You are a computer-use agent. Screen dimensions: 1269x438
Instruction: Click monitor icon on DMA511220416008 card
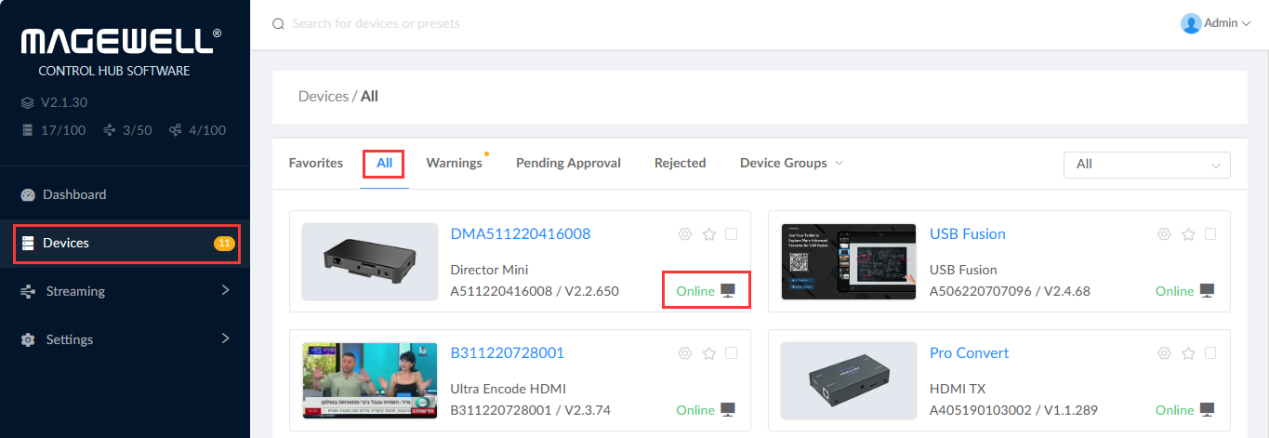coord(729,291)
